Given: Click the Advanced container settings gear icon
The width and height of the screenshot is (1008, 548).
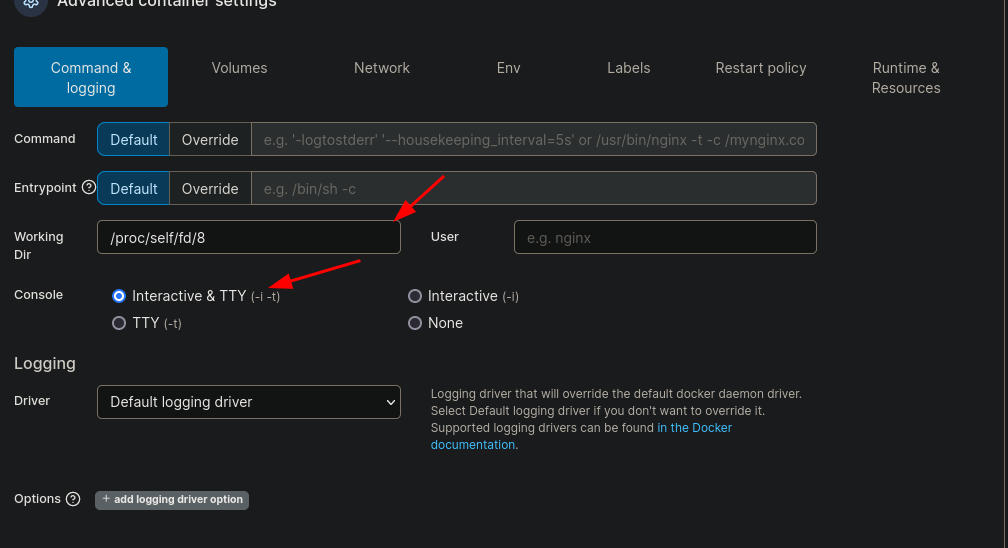Looking at the screenshot, I should tap(31, 4).
